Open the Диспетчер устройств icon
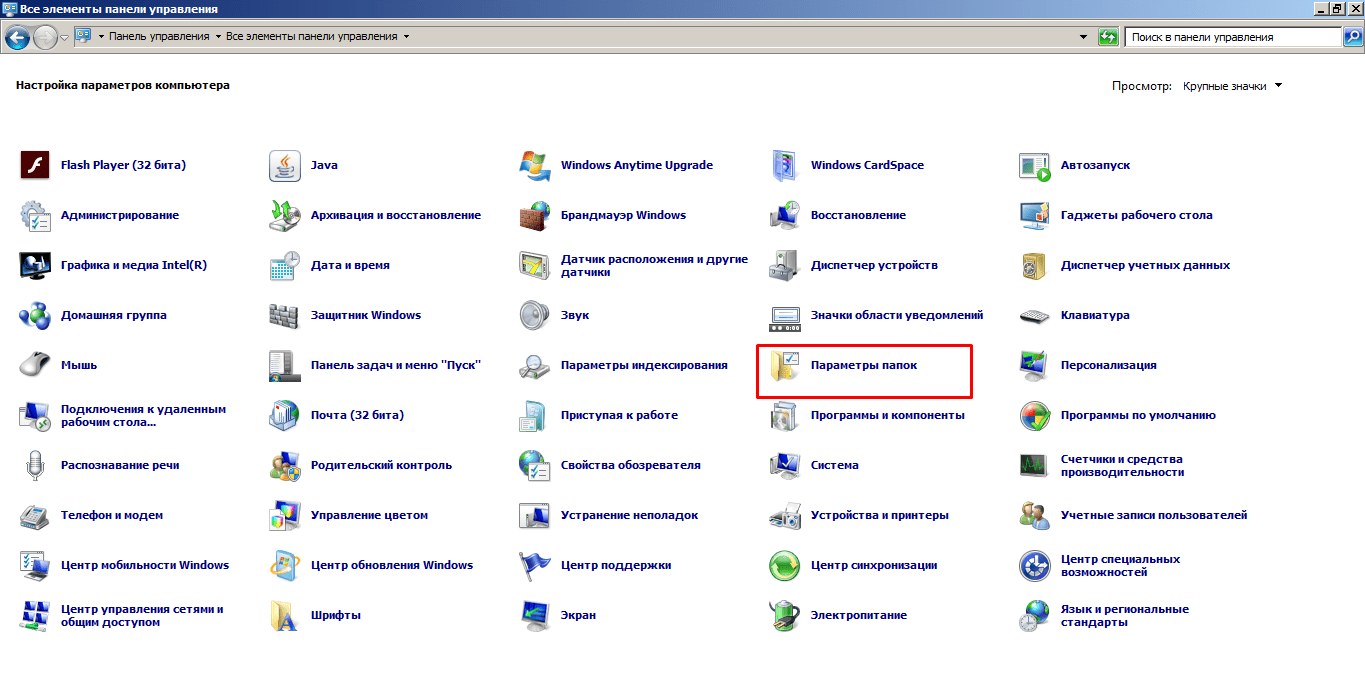This screenshot has width=1365, height=681. (x=785, y=265)
